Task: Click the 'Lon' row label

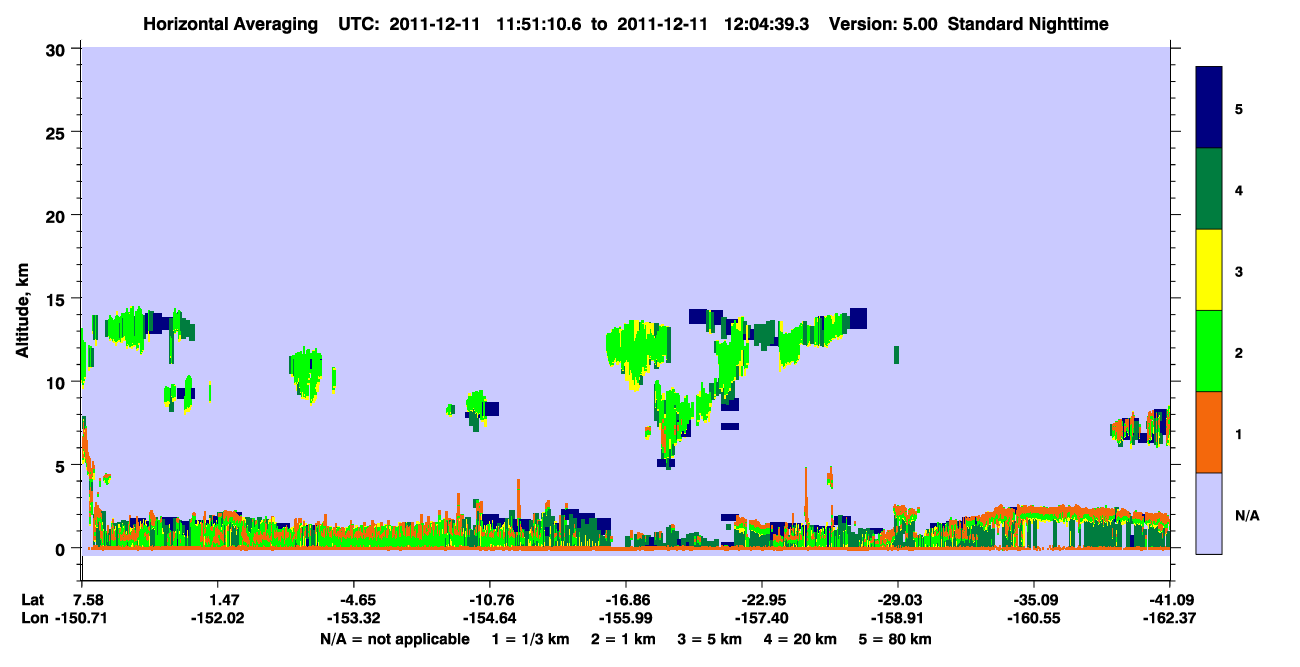Action: [34, 619]
